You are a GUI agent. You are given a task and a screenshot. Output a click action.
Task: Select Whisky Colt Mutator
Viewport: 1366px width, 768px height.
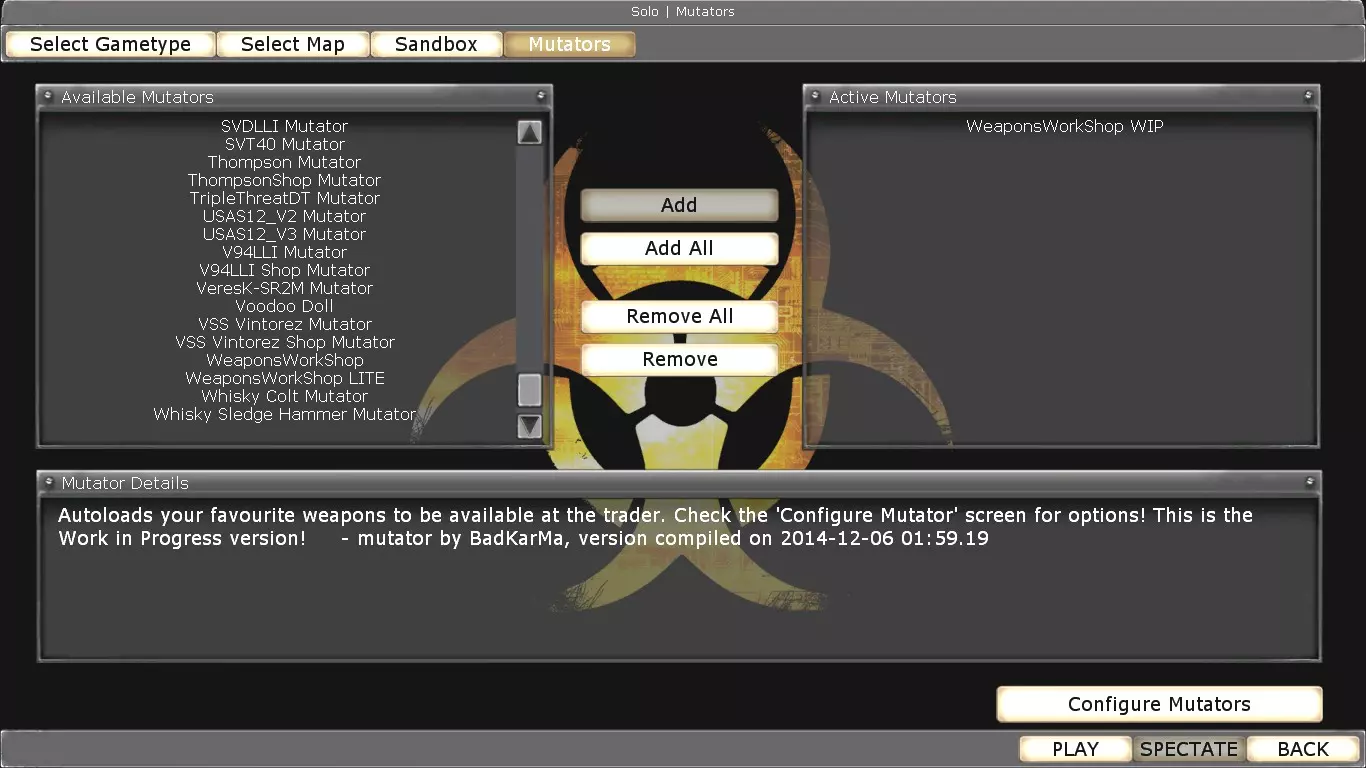[285, 396]
